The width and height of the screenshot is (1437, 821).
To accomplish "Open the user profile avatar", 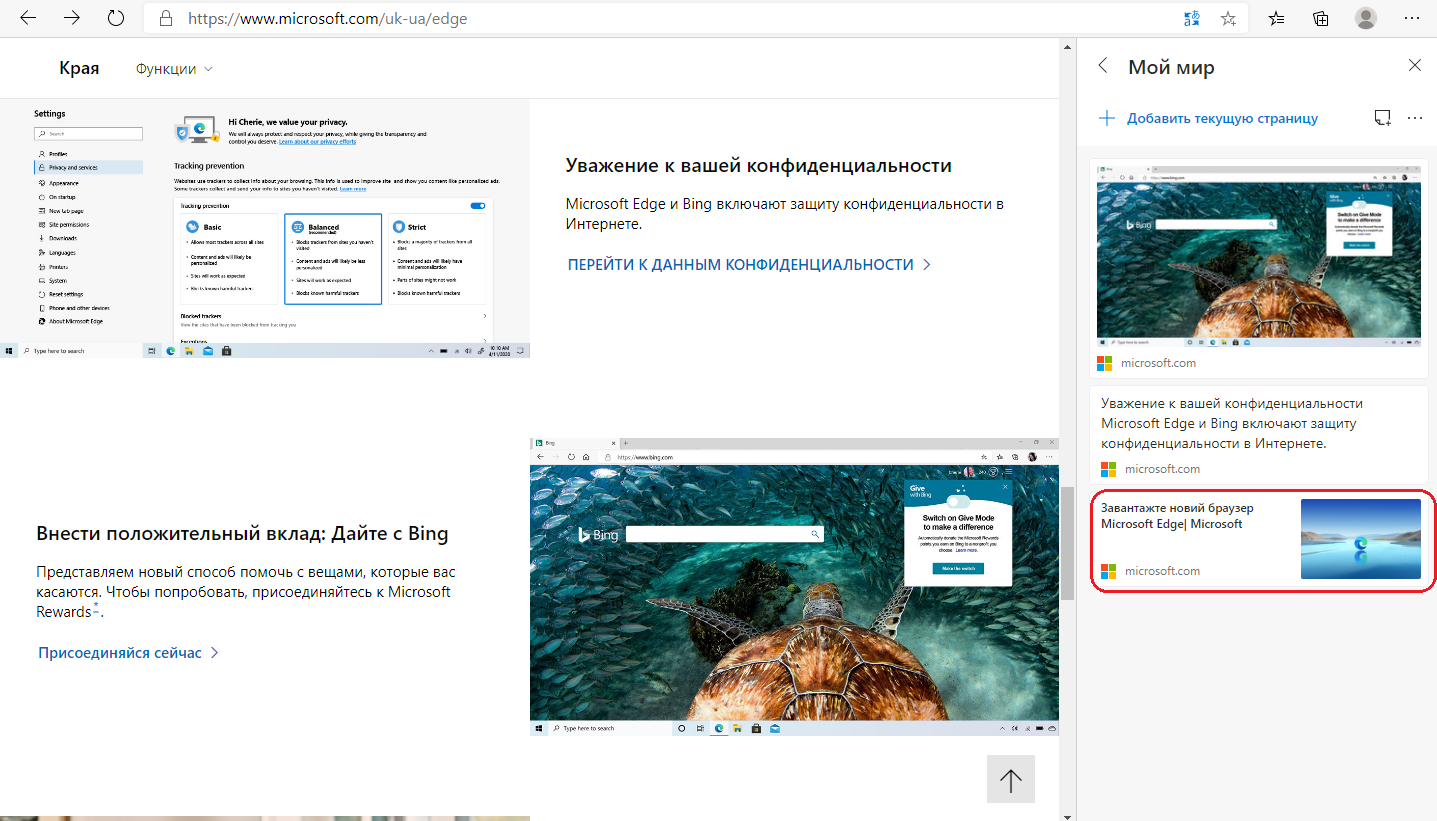I will click(x=1366, y=18).
